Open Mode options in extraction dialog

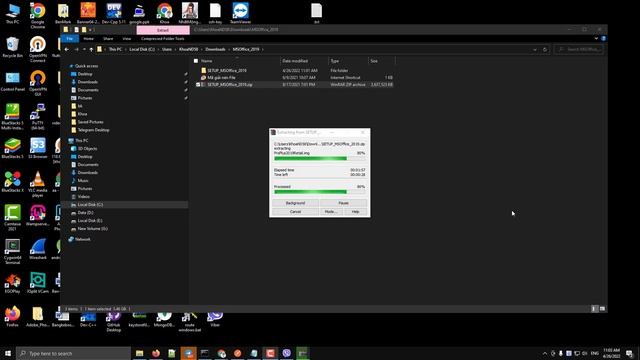tap(331, 211)
